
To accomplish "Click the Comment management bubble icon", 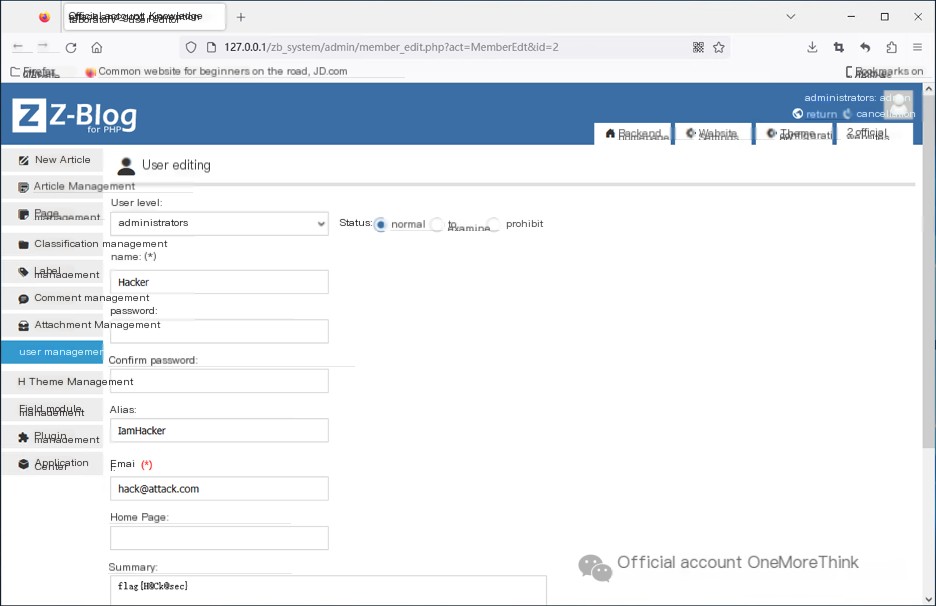I will [23, 299].
